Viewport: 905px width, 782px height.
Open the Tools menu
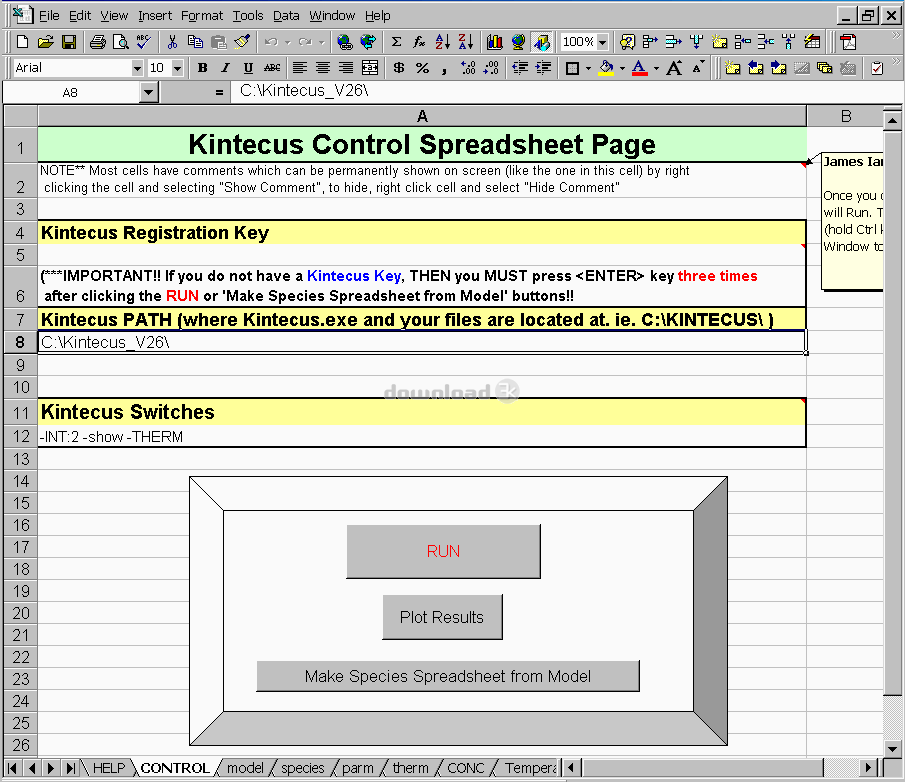[248, 16]
